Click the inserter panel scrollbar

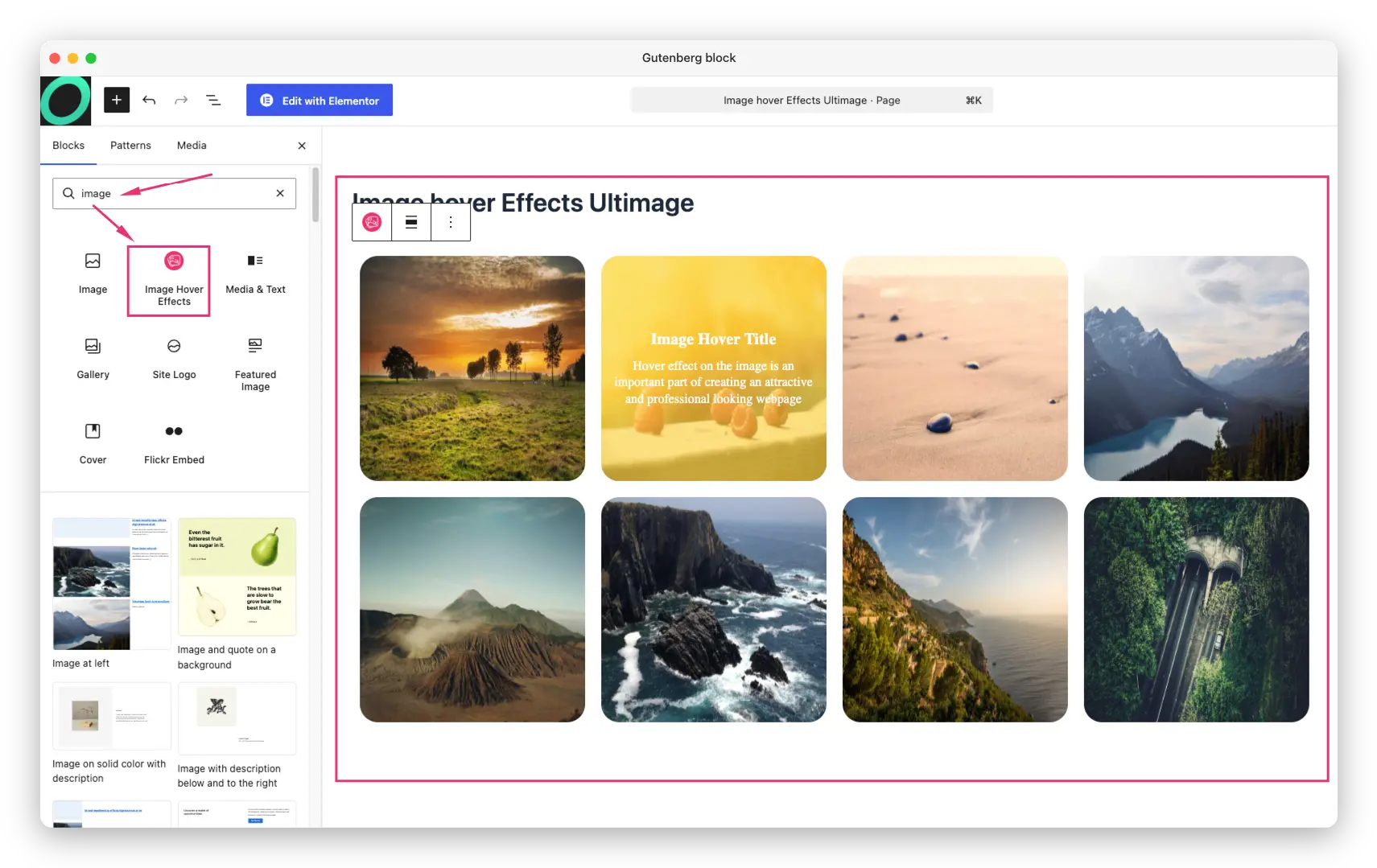point(315,195)
